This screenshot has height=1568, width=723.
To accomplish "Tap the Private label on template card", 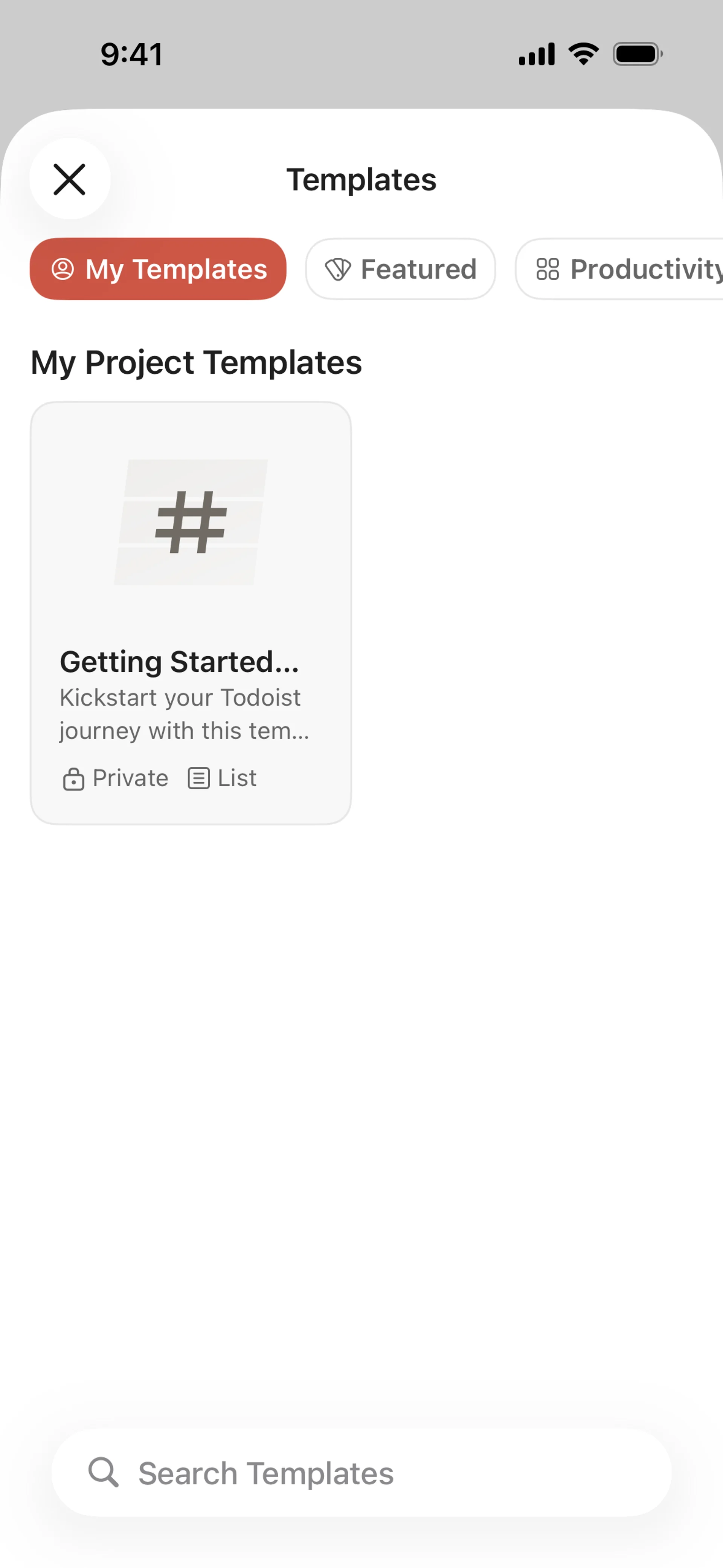I will pyautogui.click(x=130, y=778).
